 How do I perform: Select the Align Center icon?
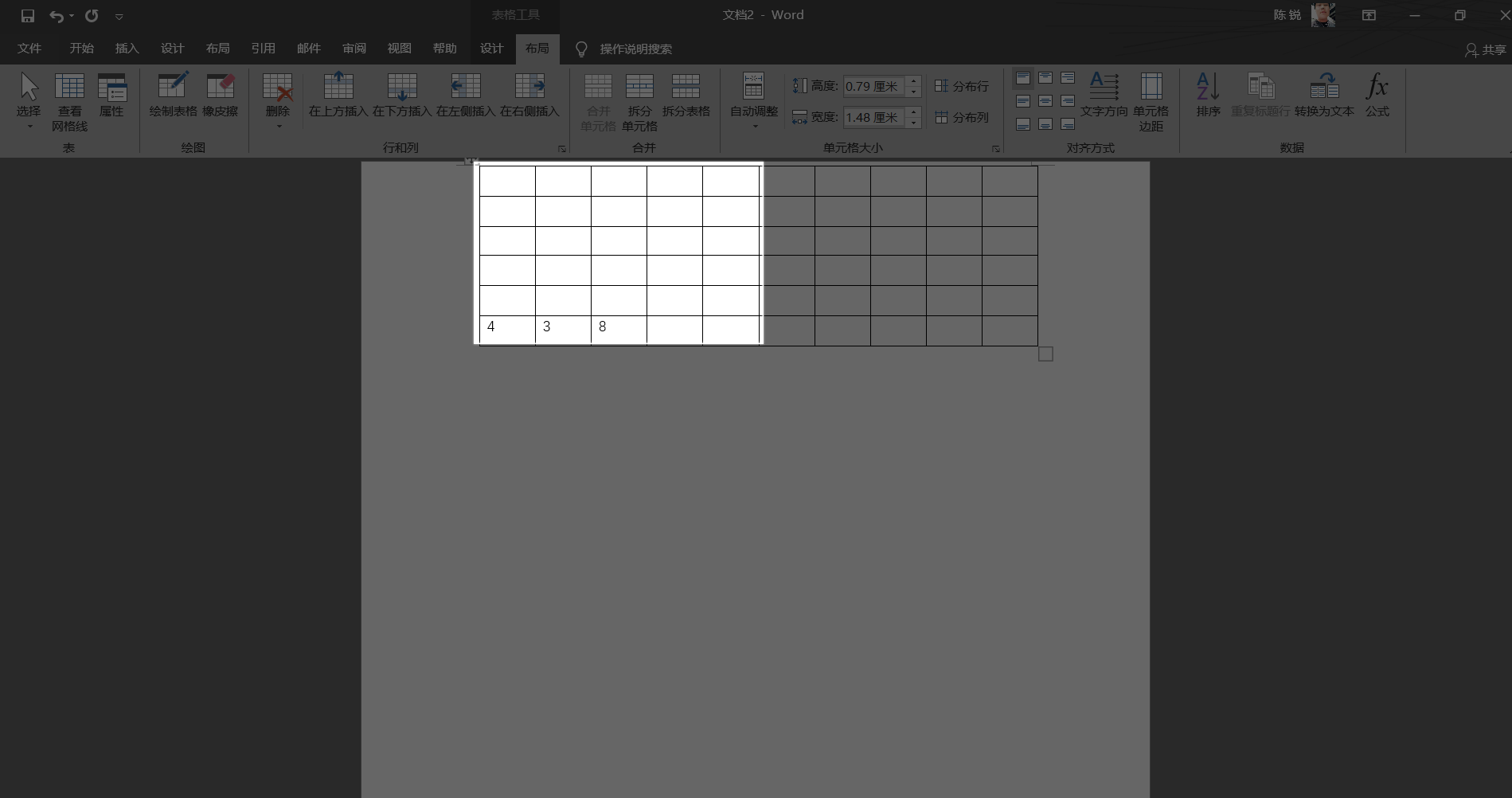point(1045,101)
